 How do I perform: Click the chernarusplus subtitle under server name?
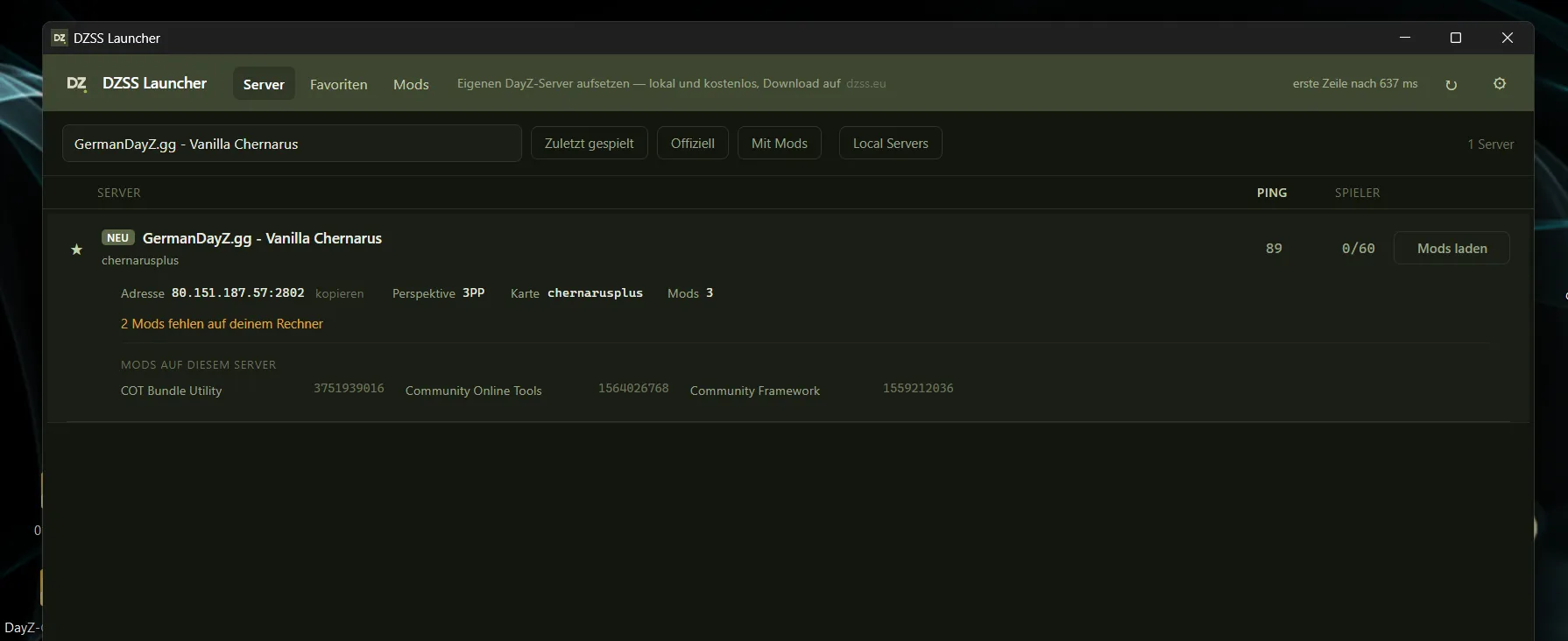click(140, 260)
